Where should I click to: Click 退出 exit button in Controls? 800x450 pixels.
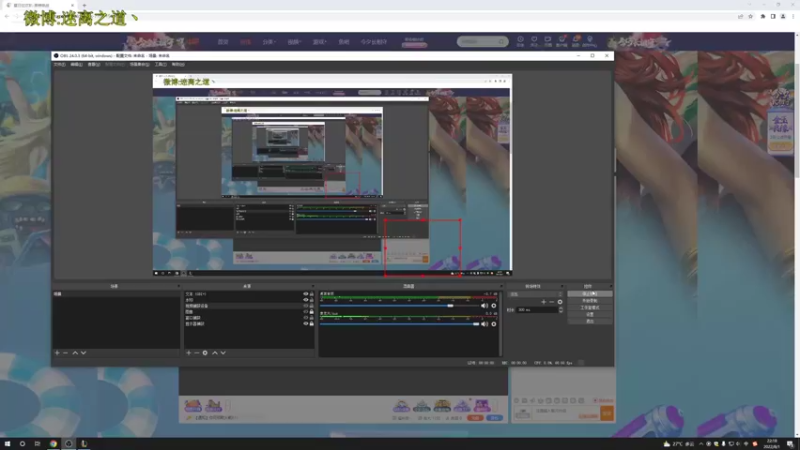590,321
